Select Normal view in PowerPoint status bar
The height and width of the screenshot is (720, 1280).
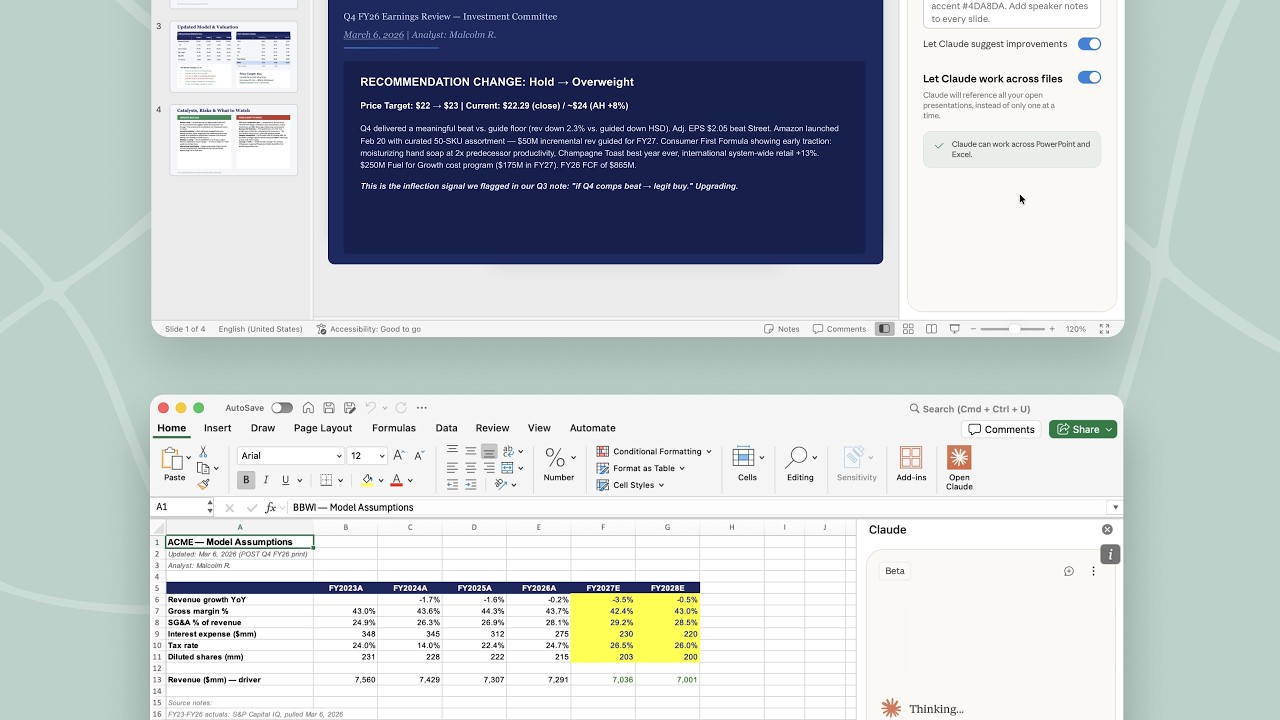coord(884,329)
